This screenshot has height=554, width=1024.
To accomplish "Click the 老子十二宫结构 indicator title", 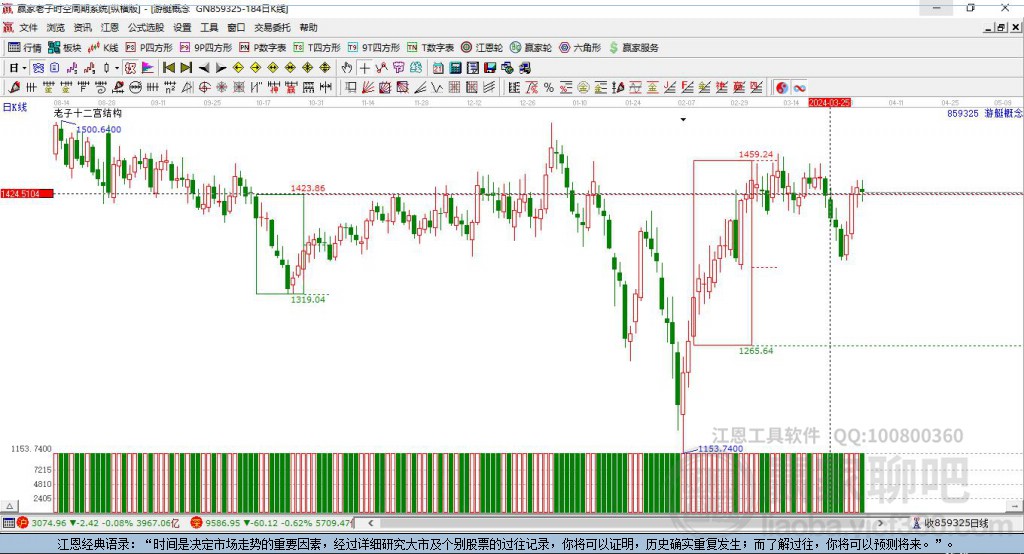I will coord(88,113).
